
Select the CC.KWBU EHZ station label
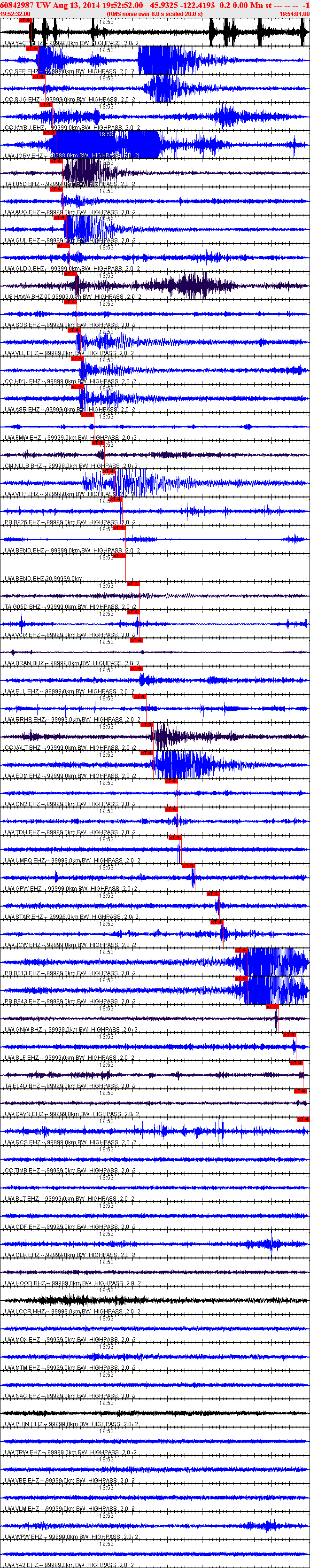(72, 128)
